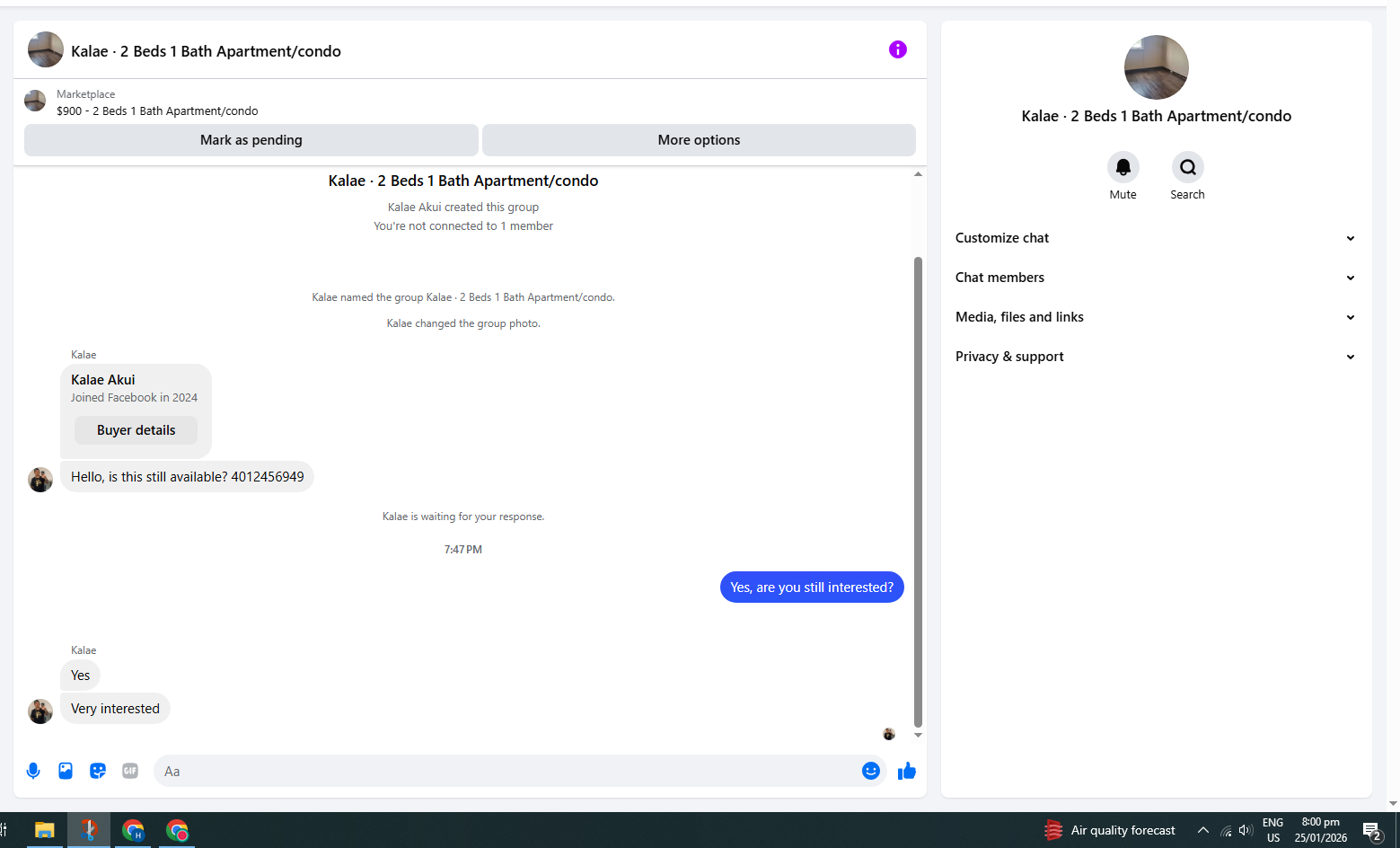Open $900 2 Beds 1 Bath listing link

157,111
